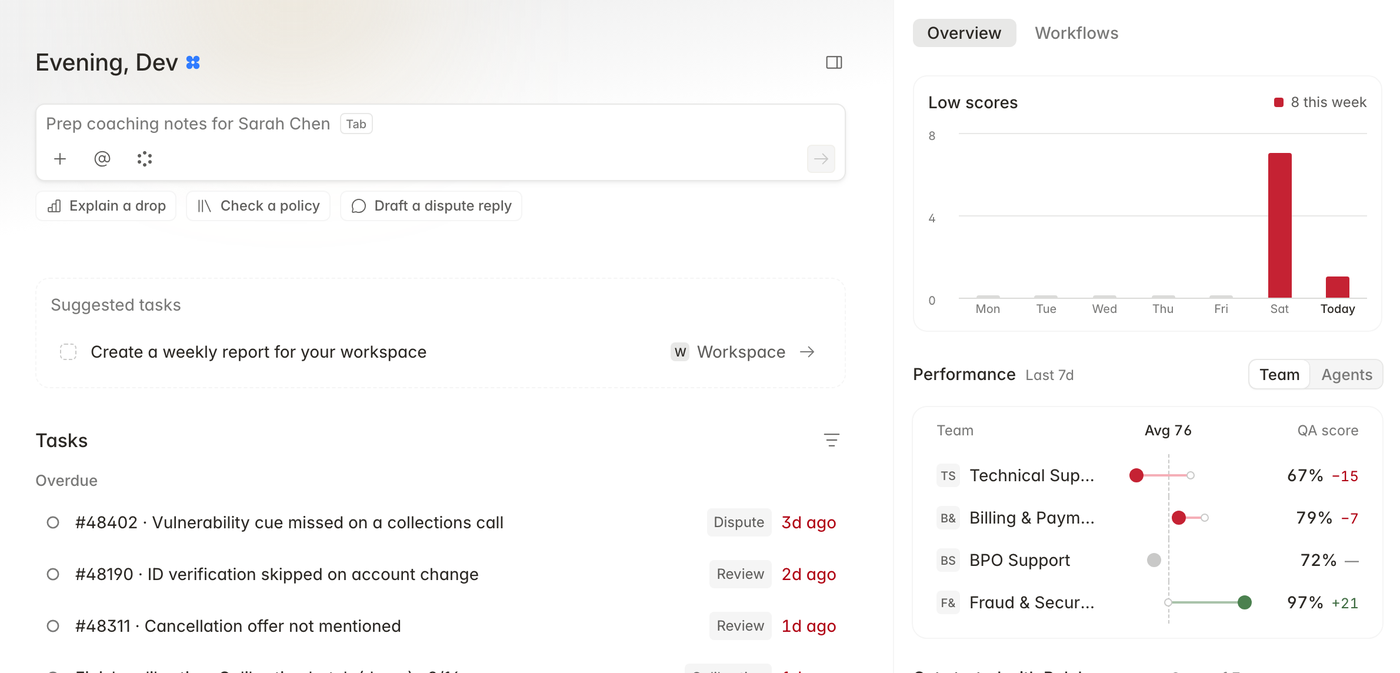This screenshot has width=1400, height=673.
Task: Click the Check a policy suggestion
Action: coord(258,206)
